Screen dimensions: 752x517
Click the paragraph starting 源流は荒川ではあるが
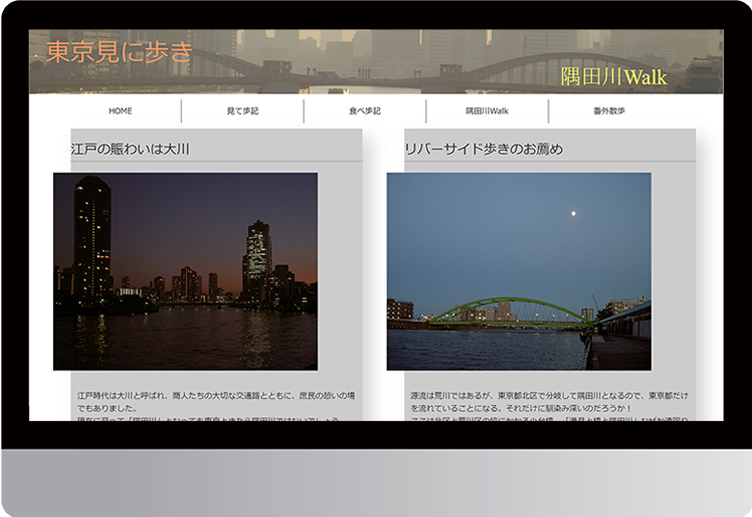click(548, 402)
